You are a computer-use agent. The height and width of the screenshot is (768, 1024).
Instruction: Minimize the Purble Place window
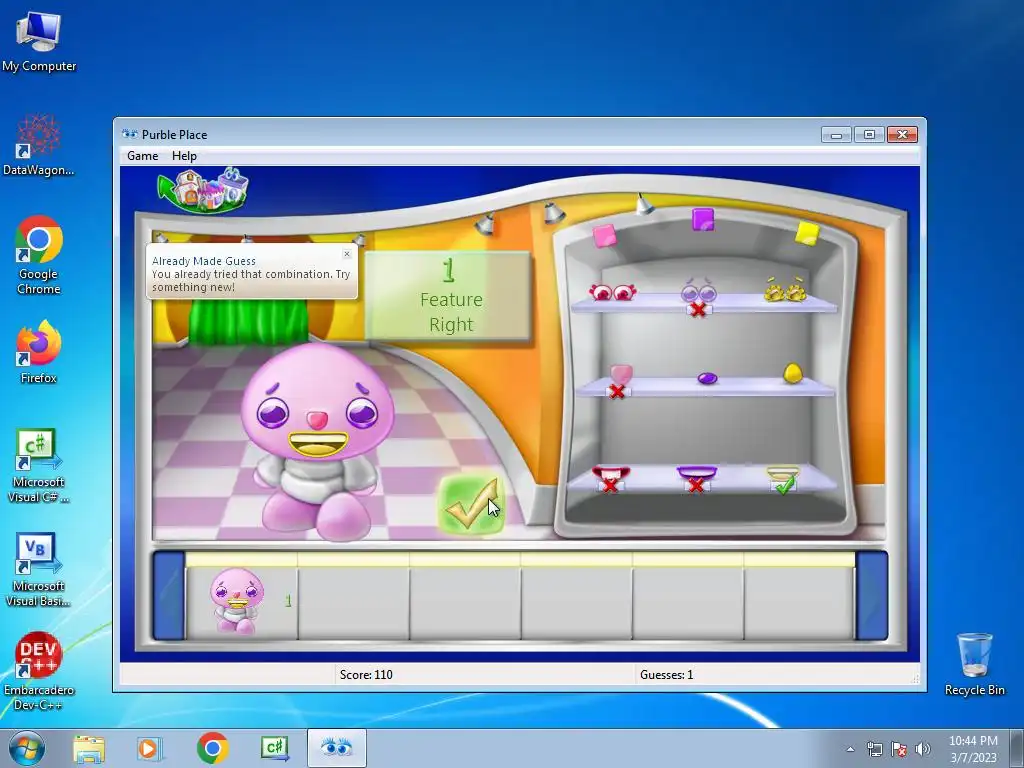[836, 135]
